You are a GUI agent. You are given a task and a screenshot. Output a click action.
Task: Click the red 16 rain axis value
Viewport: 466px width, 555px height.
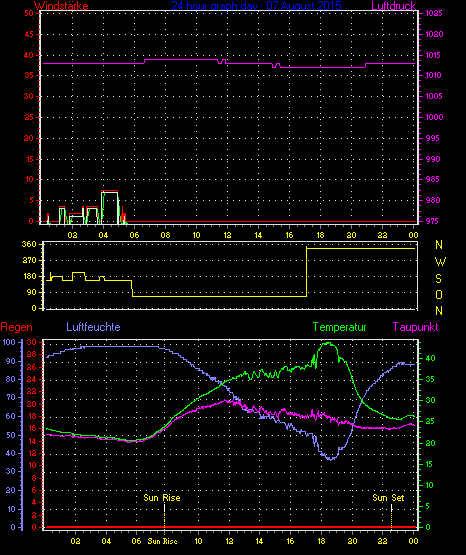(x=31, y=429)
